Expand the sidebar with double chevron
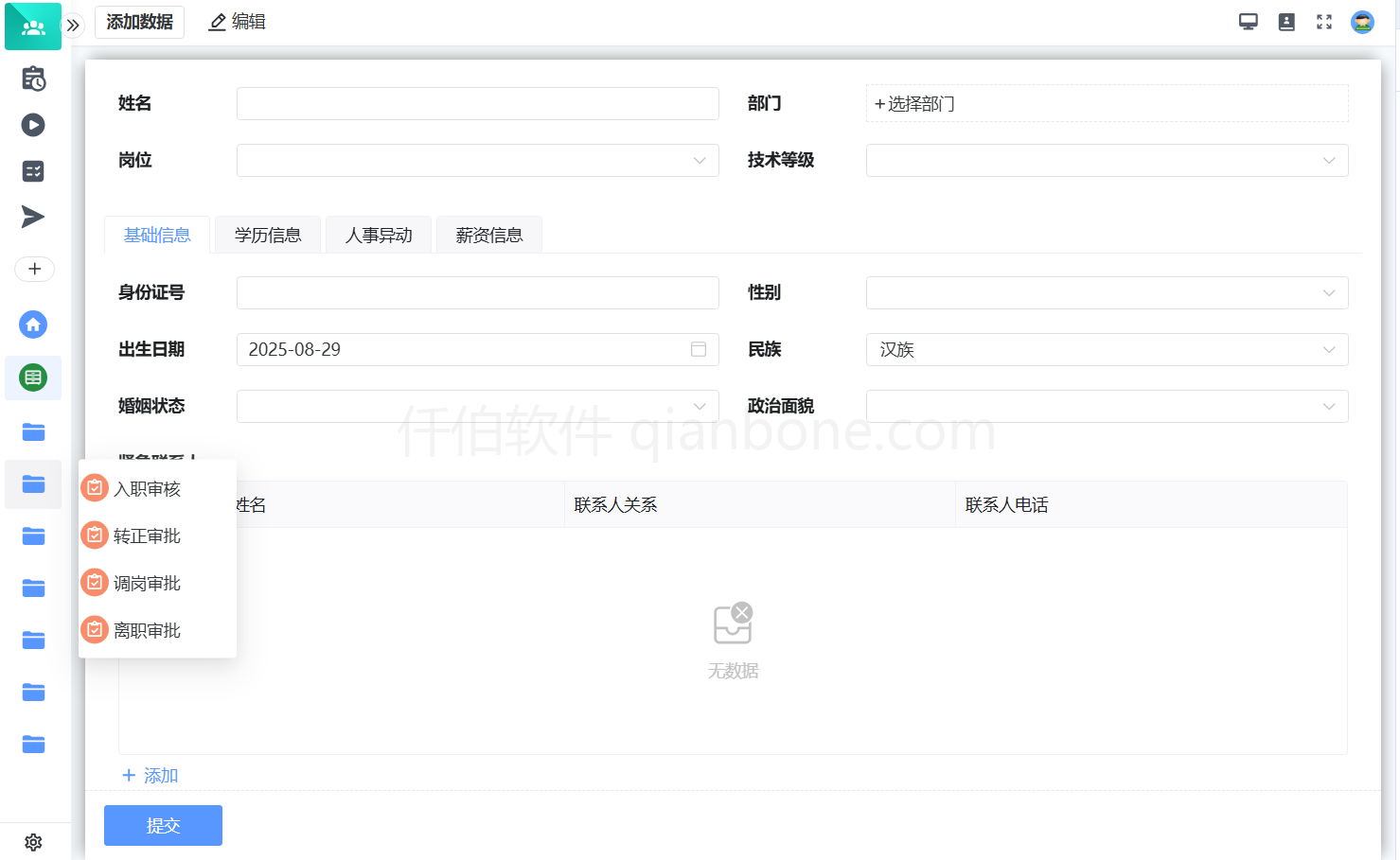The height and width of the screenshot is (860, 1400). coord(73,26)
